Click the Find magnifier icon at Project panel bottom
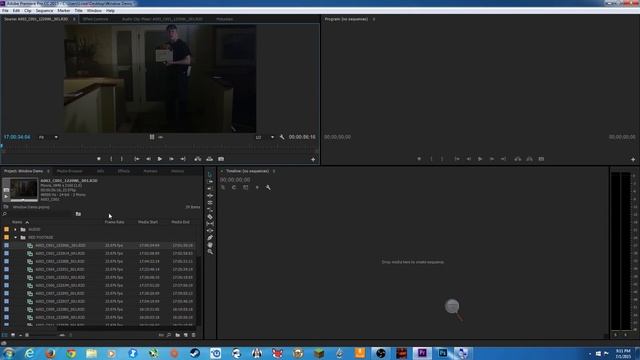 pos(169,335)
